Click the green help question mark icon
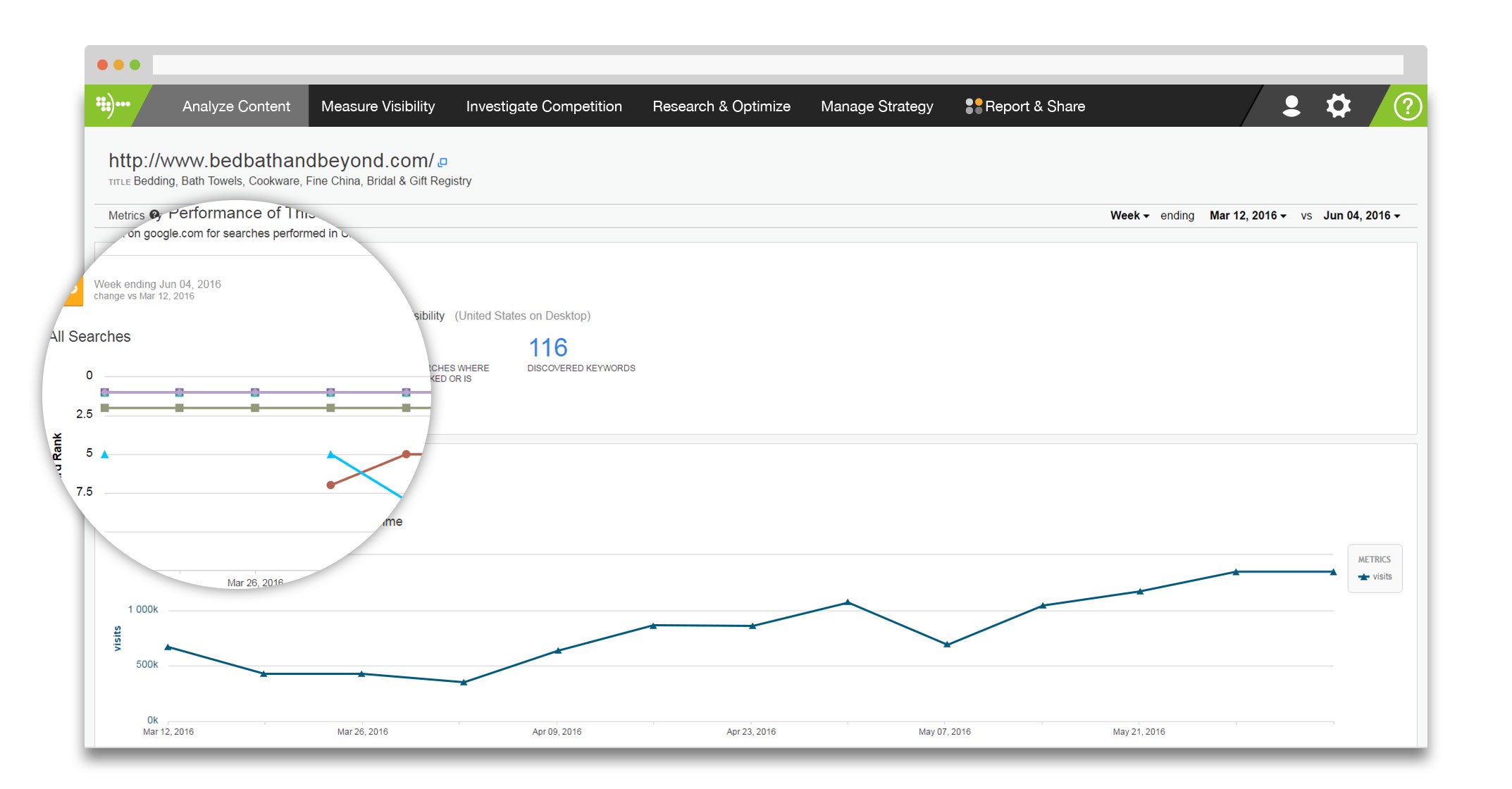Image resolution: width=1512 pixels, height=789 pixels. point(1407,106)
